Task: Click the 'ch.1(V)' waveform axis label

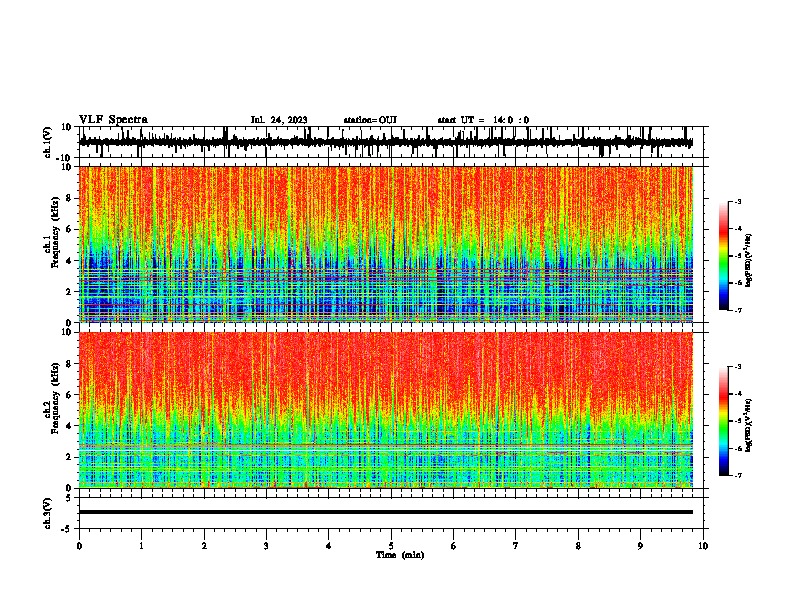Action: coord(48,142)
